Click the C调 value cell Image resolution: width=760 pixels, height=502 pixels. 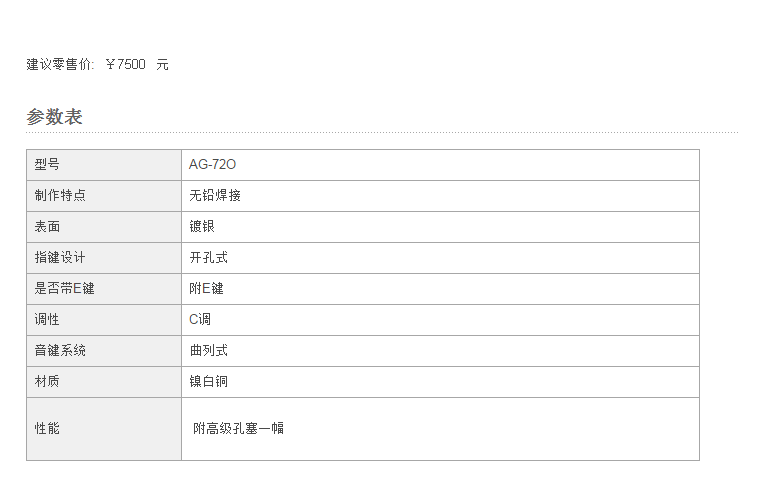440,320
